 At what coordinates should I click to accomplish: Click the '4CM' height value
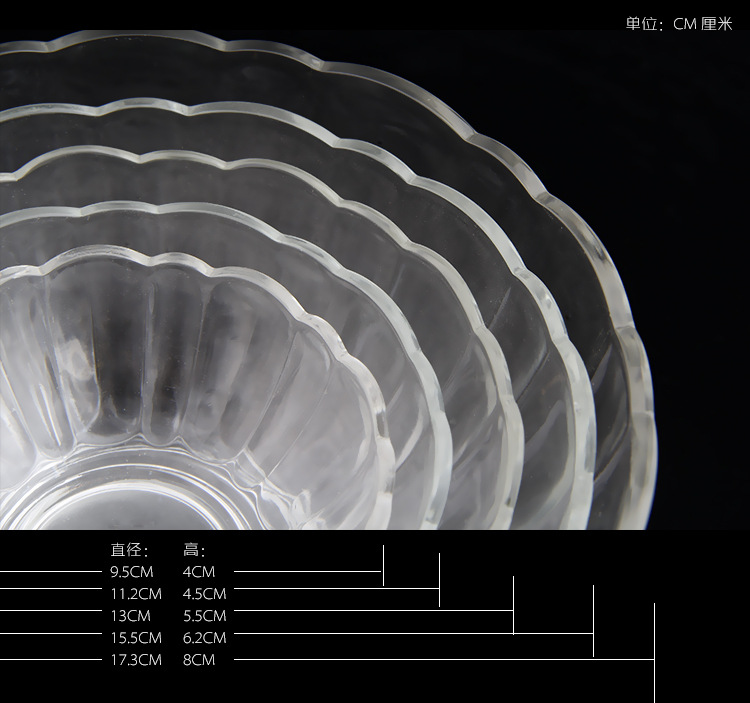pos(199,571)
